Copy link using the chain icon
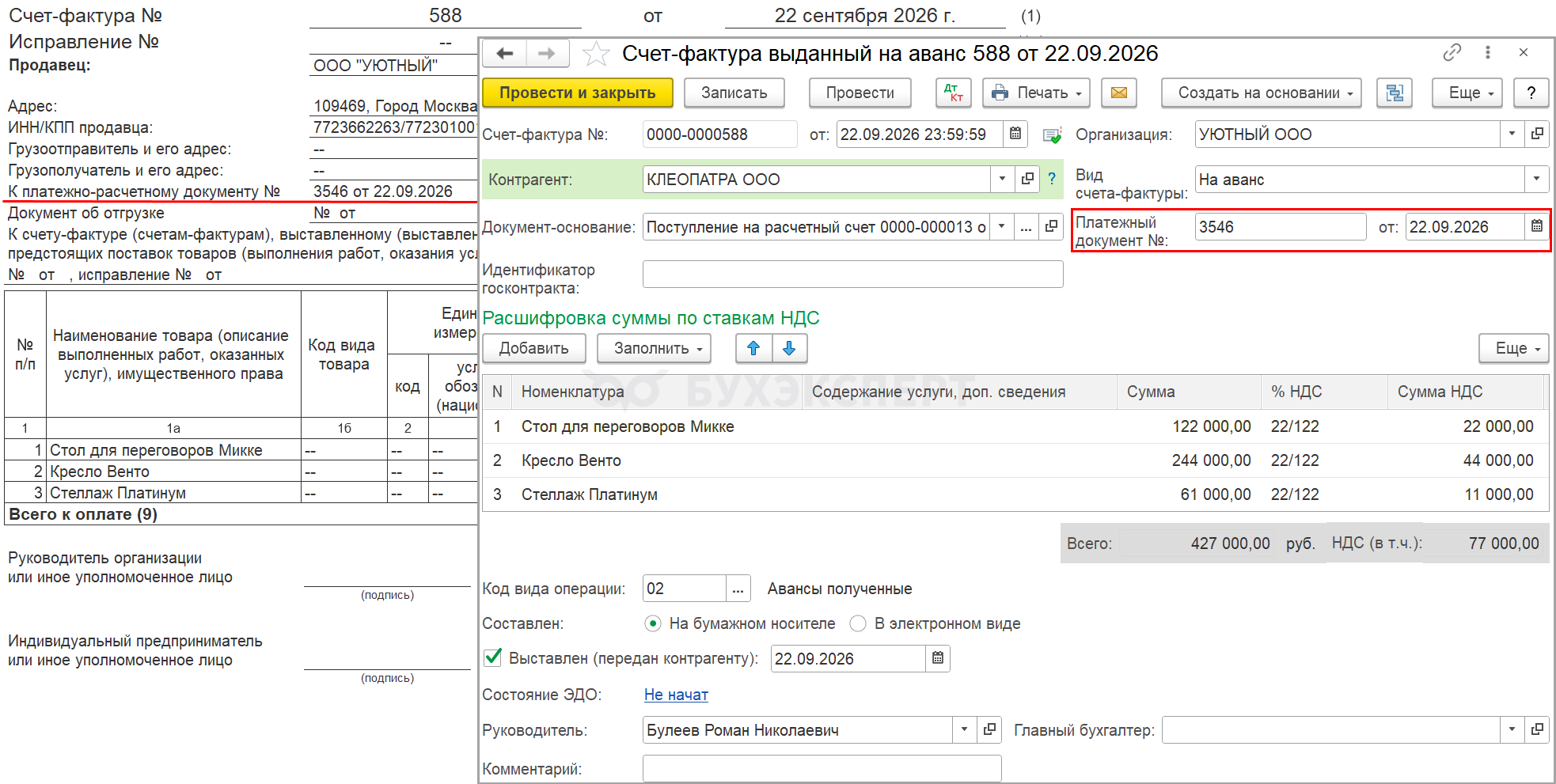Image resolution: width=1556 pixels, height=784 pixels. pyautogui.click(x=1452, y=52)
